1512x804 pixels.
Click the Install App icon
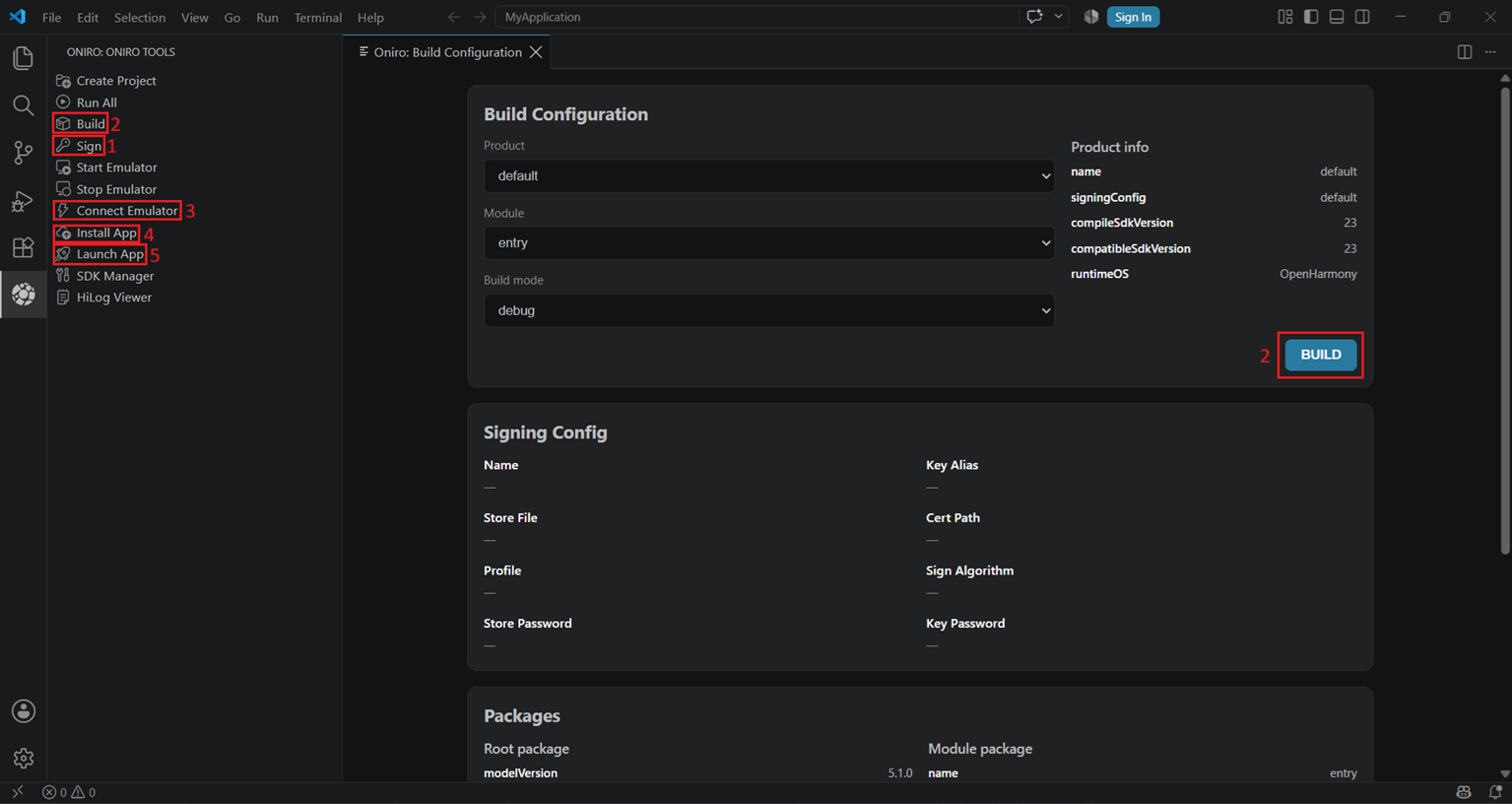click(x=63, y=233)
